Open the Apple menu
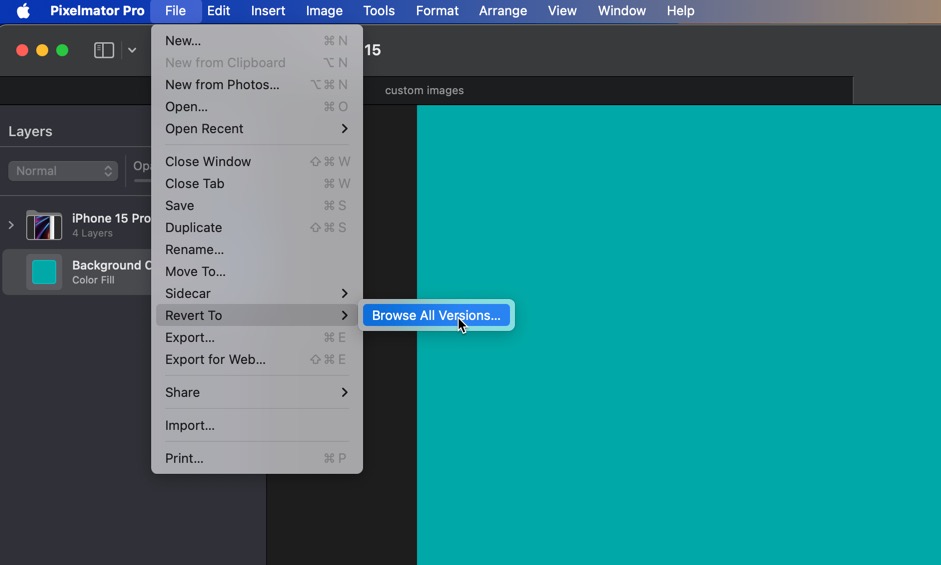 coord(23,11)
